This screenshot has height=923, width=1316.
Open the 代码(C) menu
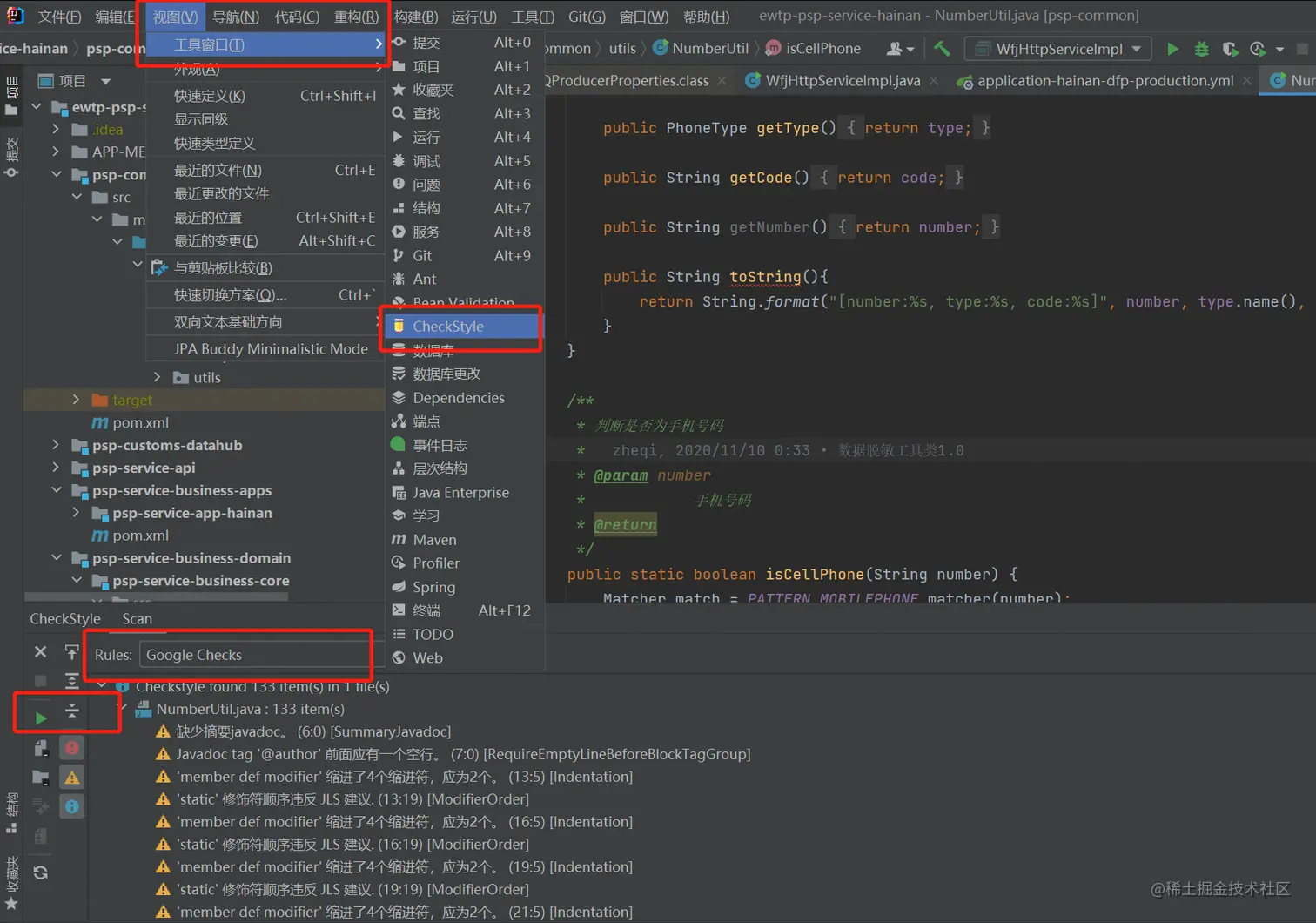click(297, 17)
